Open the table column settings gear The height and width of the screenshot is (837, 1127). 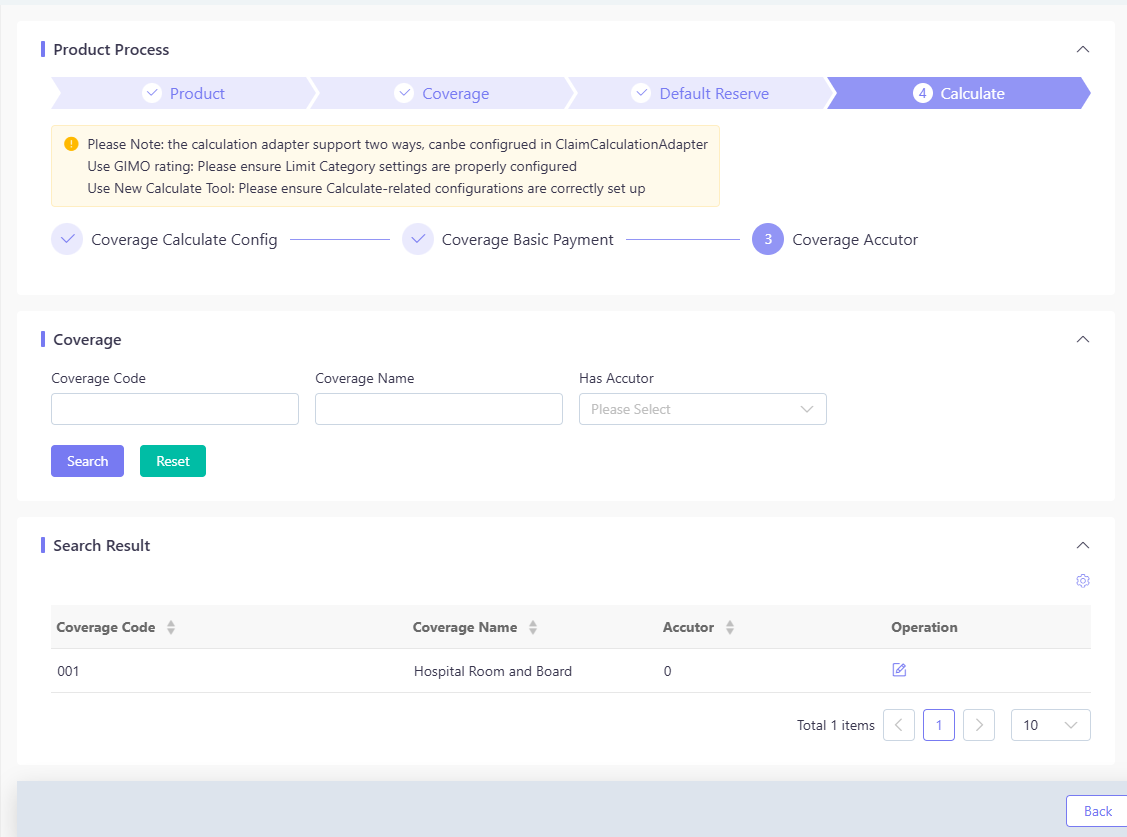tap(1082, 581)
